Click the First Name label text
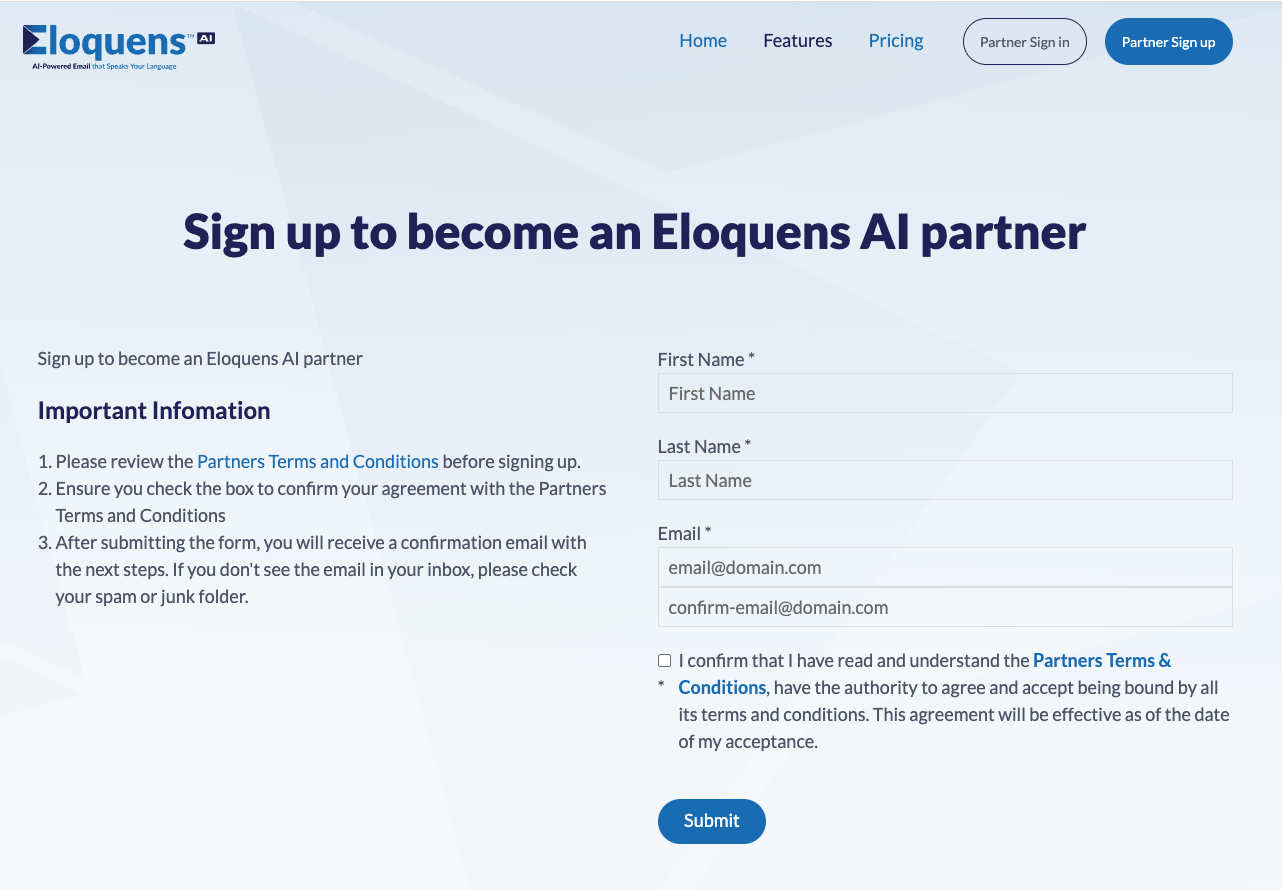This screenshot has height=890, width=1282. click(701, 360)
